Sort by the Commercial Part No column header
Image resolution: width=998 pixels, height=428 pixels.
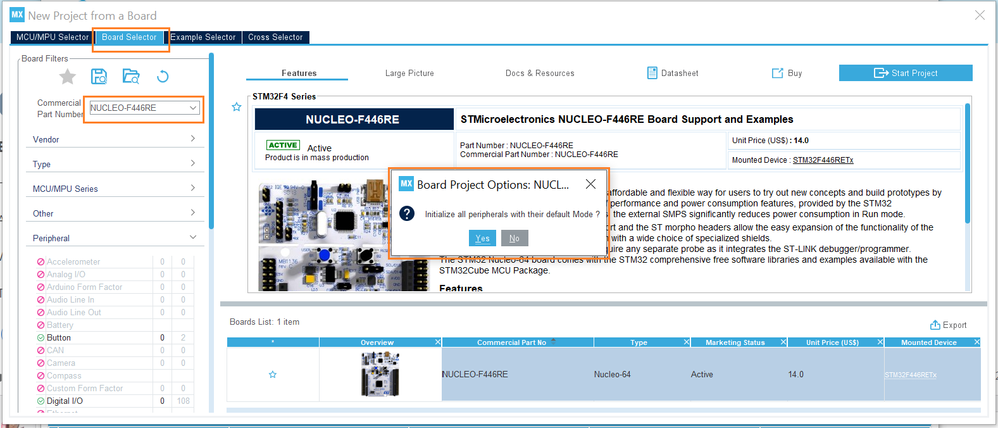click(512, 343)
